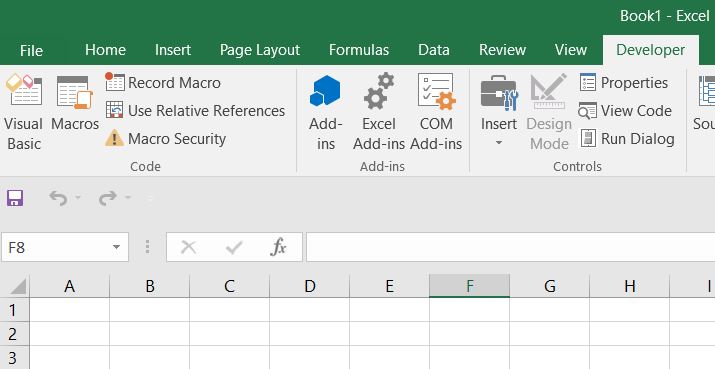Image resolution: width=715 pixels, height=369 pixels.
Task: Click cell F1
Action: coord(469,310)
